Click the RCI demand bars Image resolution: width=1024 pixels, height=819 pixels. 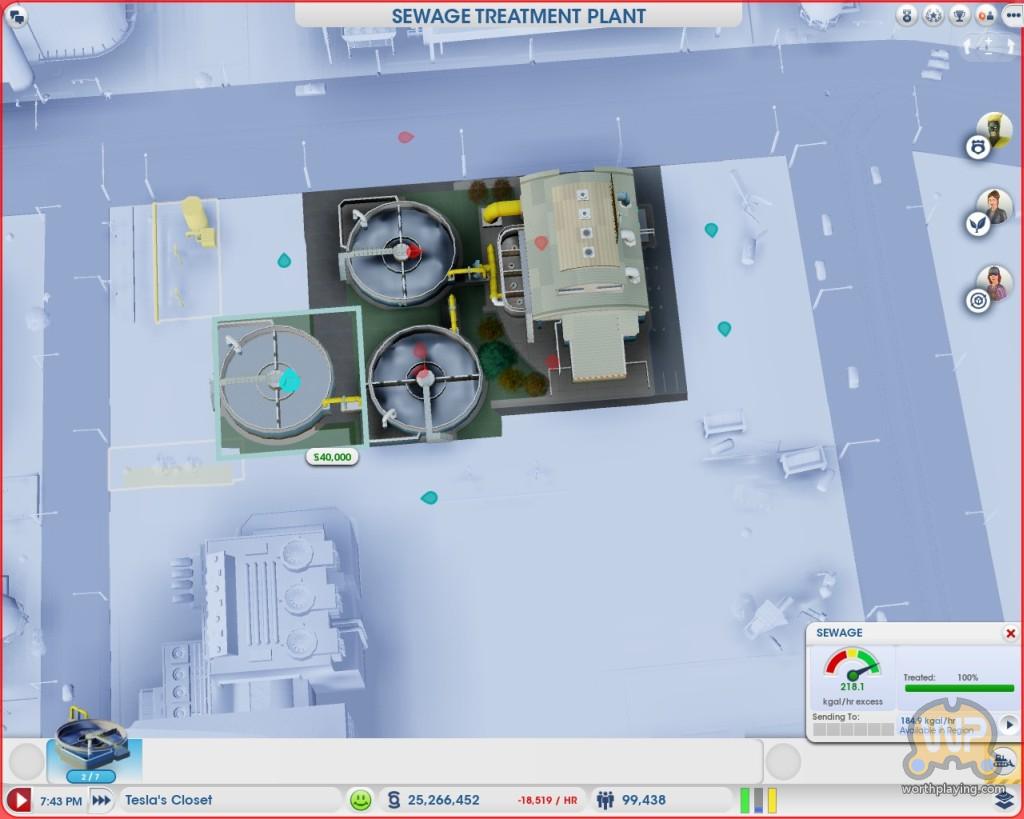coord(758,800)
